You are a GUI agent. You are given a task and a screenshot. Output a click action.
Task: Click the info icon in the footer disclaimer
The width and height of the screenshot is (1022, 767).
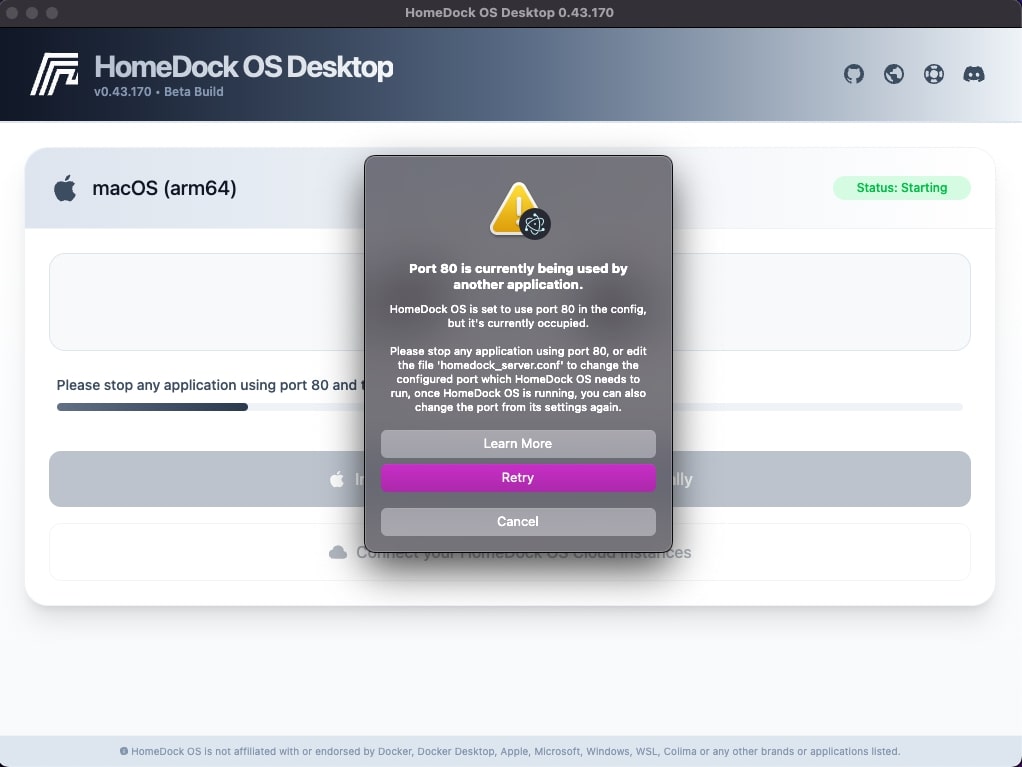[x=124, y=751]
